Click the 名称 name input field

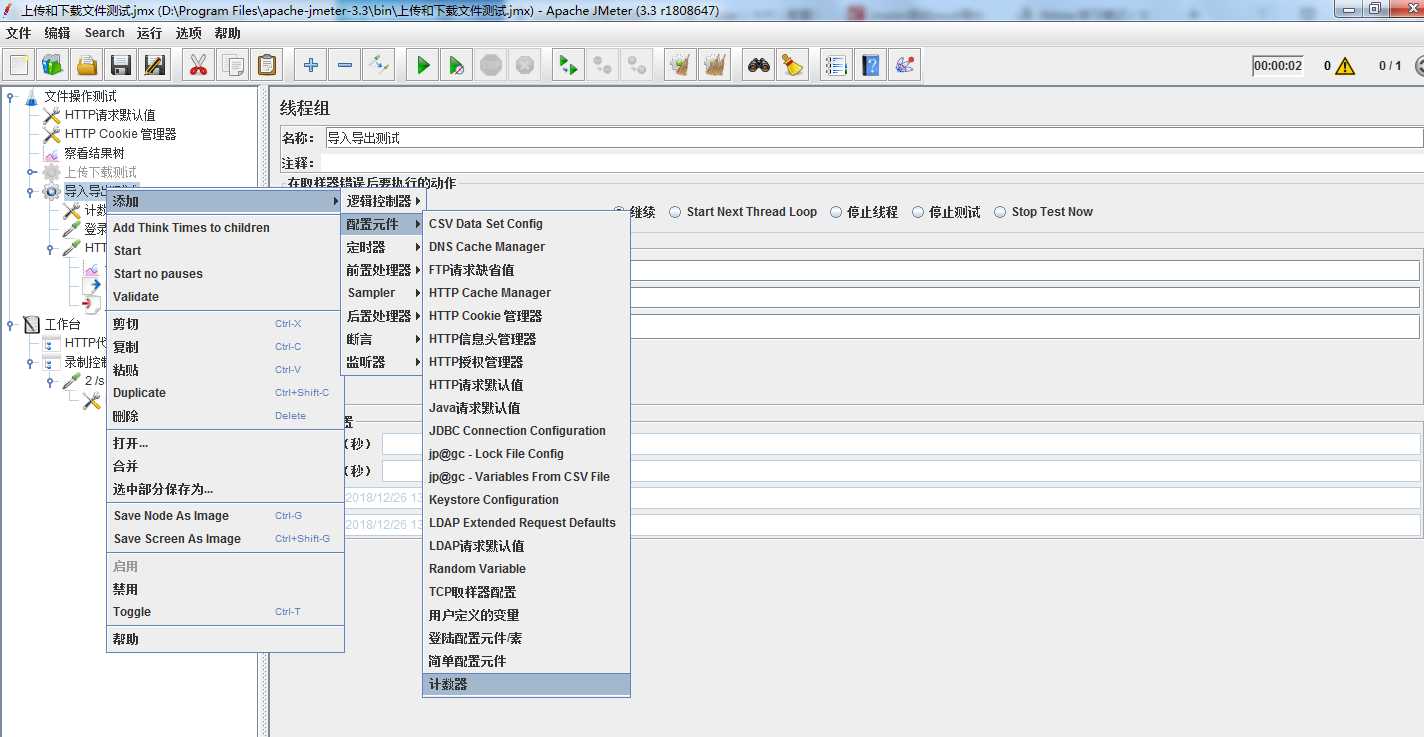[x=873, y=138]
